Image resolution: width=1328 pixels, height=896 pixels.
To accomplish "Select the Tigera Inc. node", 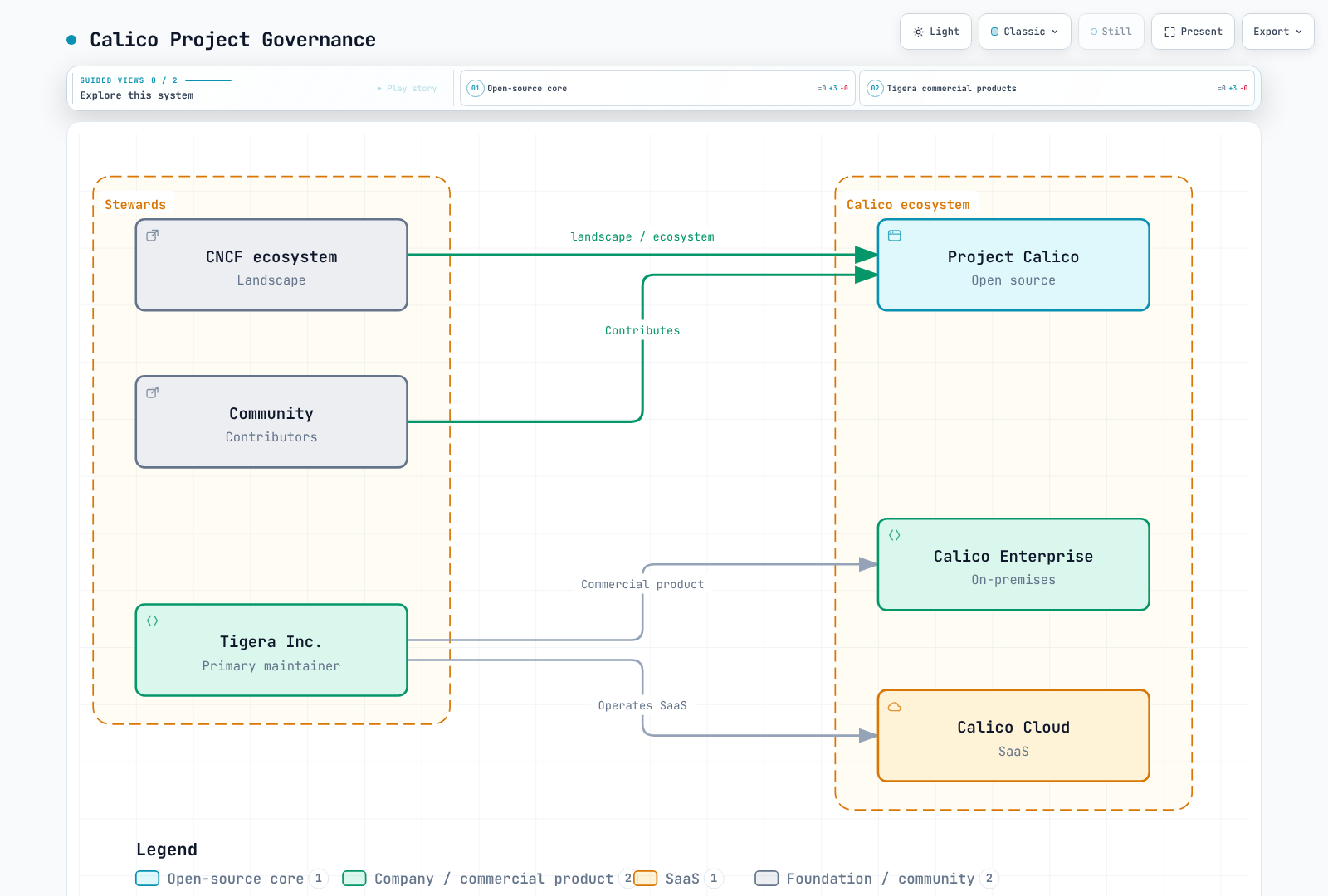I will coord(271,650).
